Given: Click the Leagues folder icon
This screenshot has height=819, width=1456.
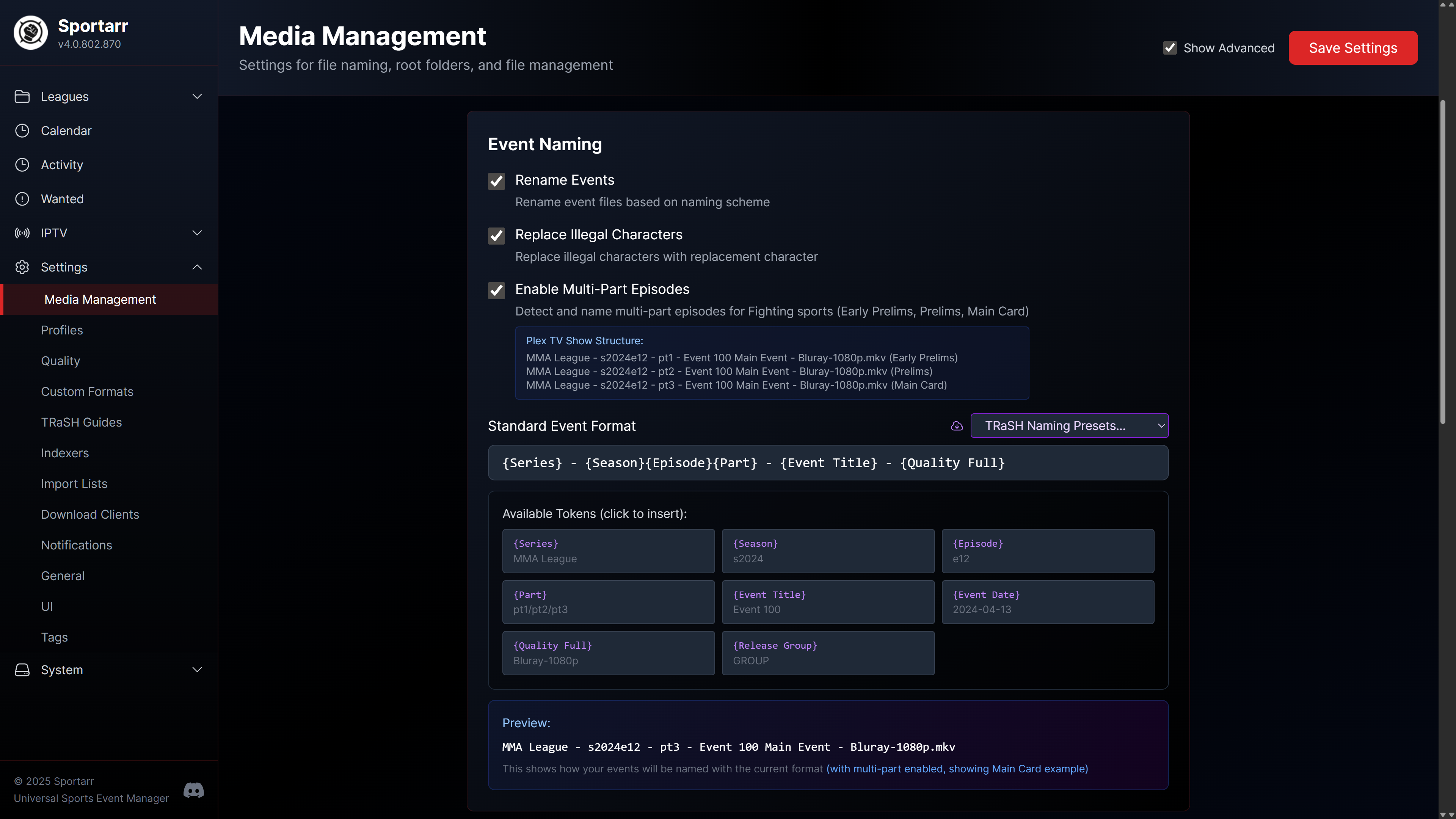Looking at the screenshot, I should (22, 97).
